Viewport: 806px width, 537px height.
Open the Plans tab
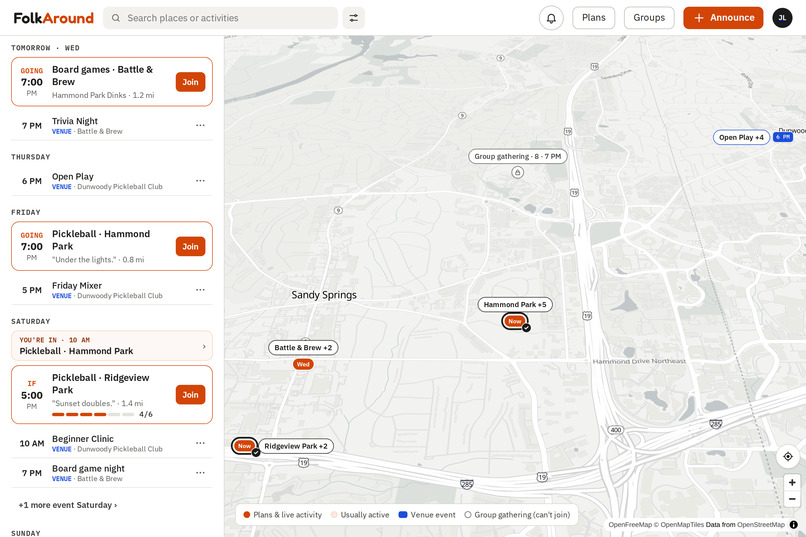[594, 18]
